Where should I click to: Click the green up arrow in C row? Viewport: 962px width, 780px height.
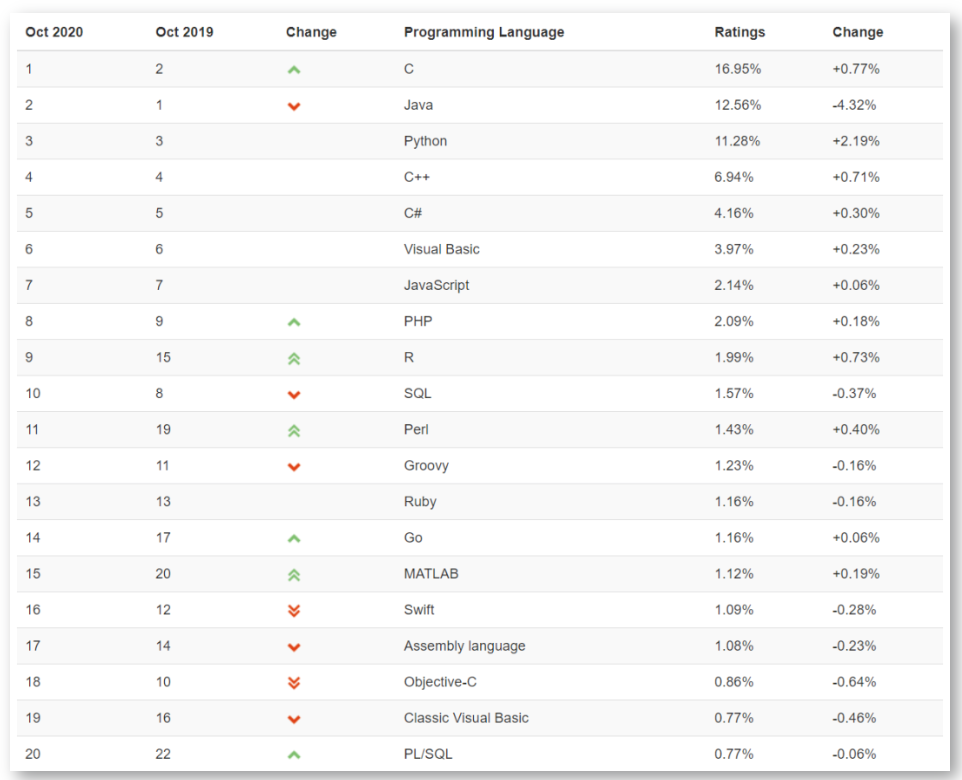[294, 70]
